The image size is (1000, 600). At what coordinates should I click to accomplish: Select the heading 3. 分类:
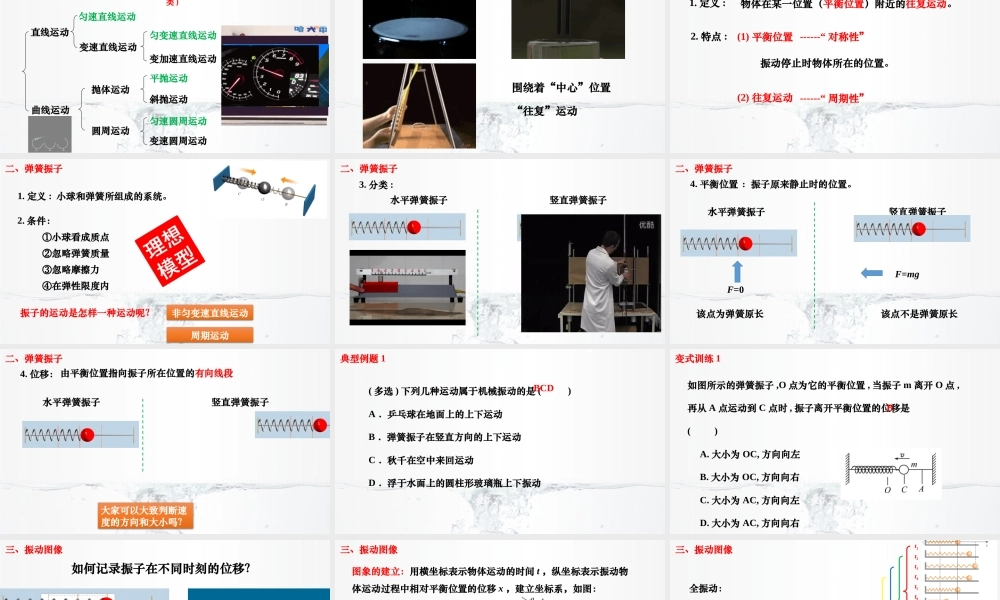(x=376, y=185)
